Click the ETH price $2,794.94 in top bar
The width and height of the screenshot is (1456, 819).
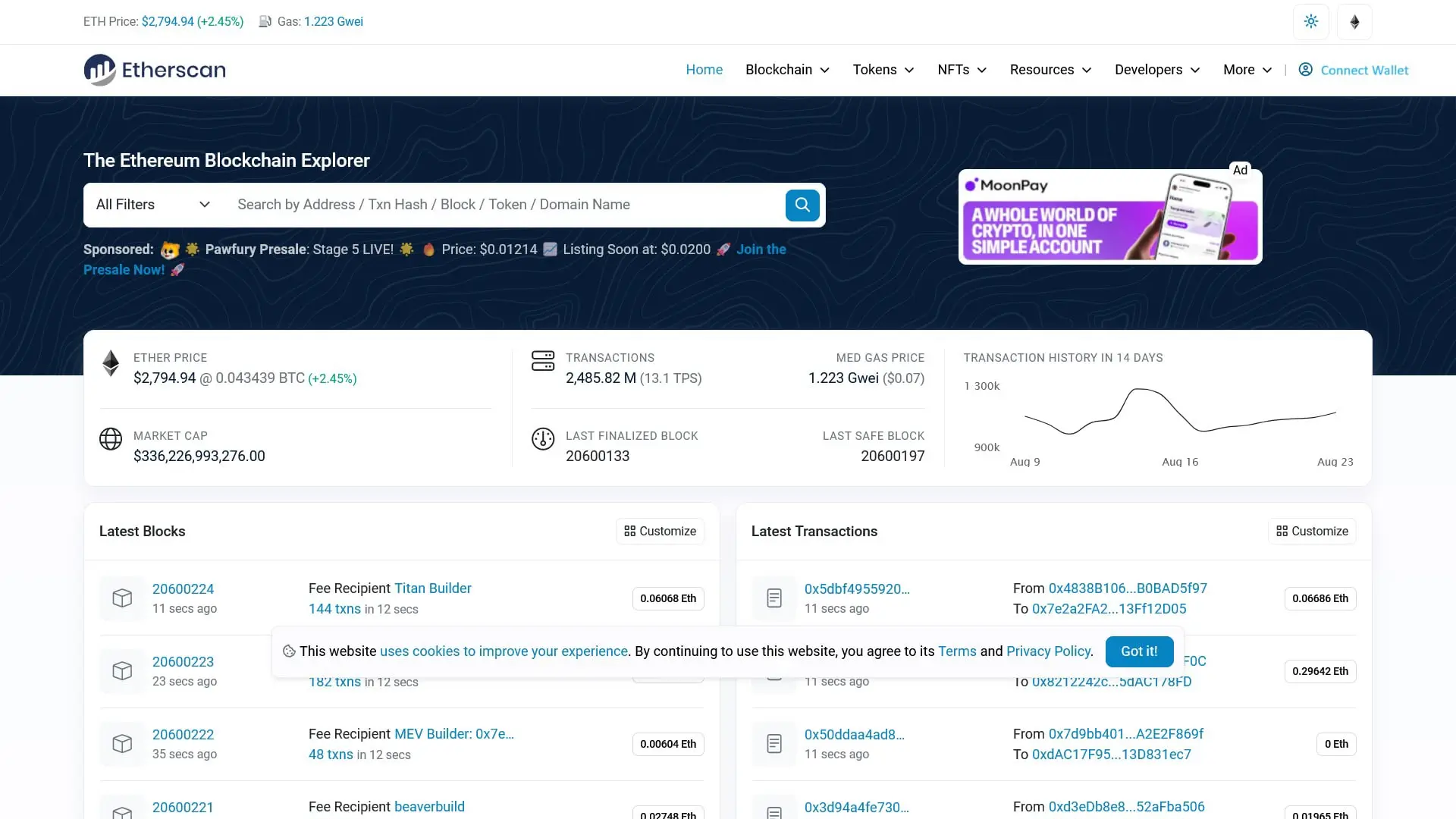coord(167,21)
